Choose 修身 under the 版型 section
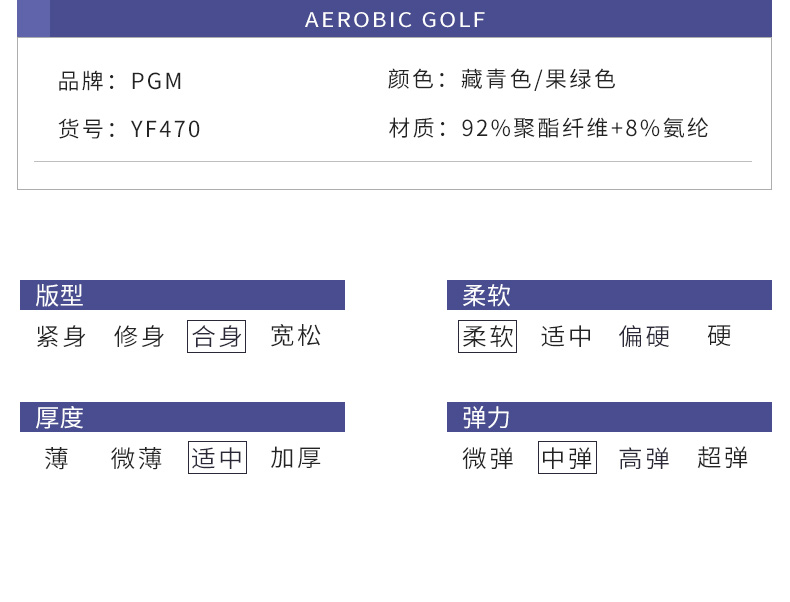 pos(139,336)
